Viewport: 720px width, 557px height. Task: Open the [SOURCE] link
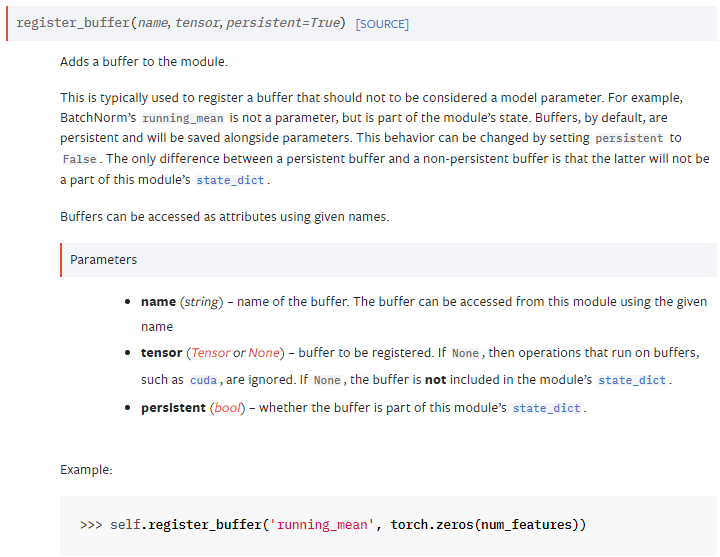382,24
